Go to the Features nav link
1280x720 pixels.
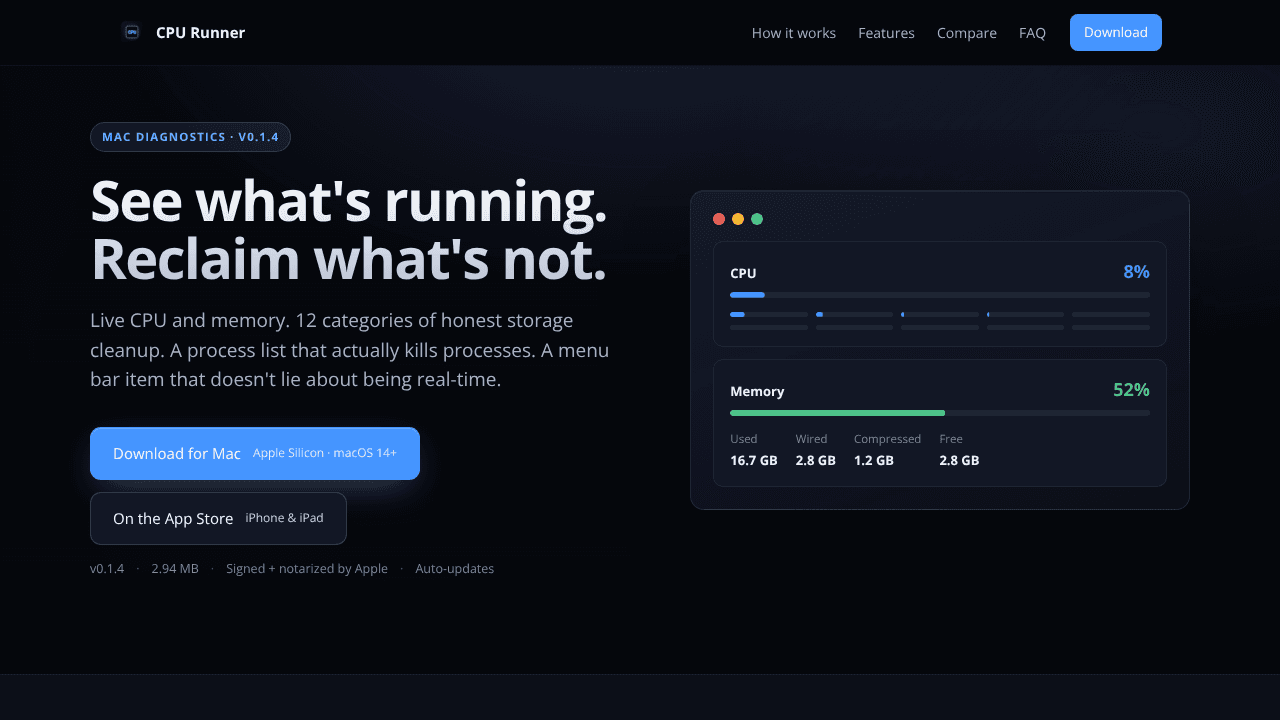(886, 33)
